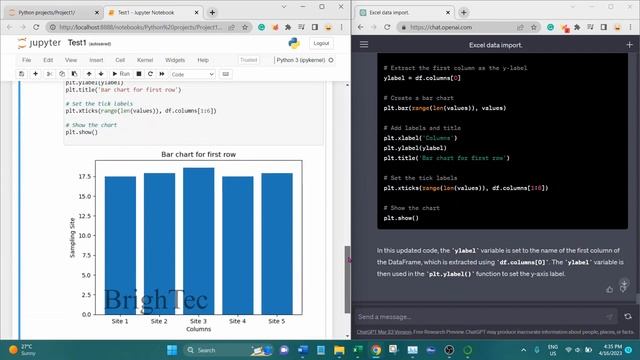Open Windows Start menu
The width and height of the screenshot is (640, 360).
pyautogui.click(x=172, y=350)
